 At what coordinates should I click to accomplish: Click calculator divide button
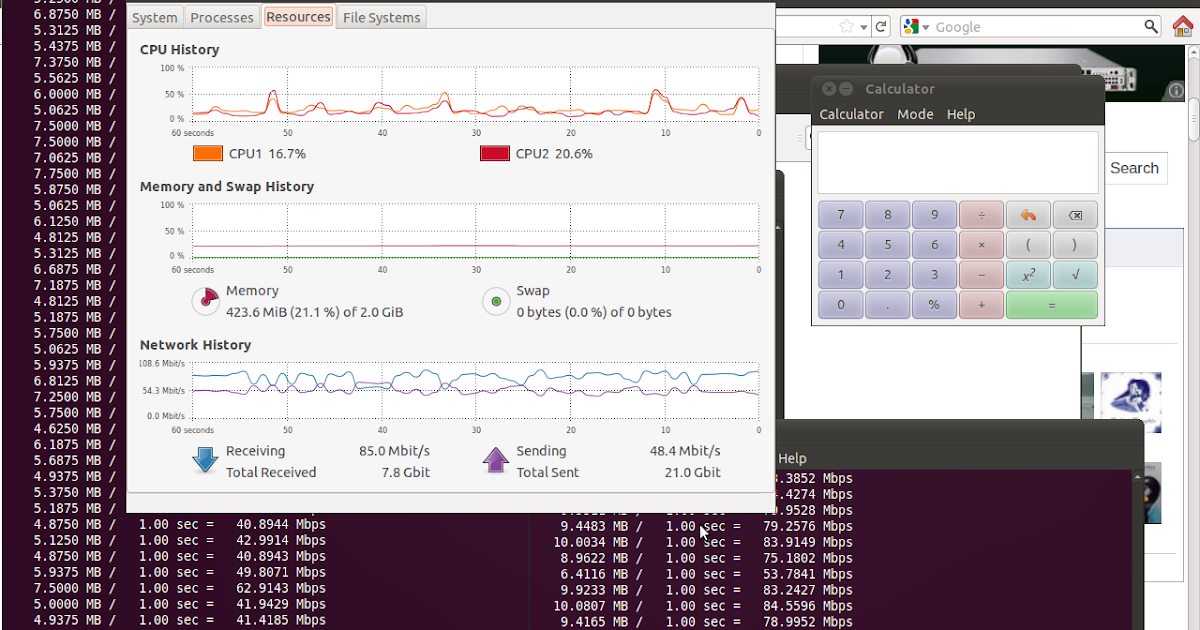tap(981, 215)
